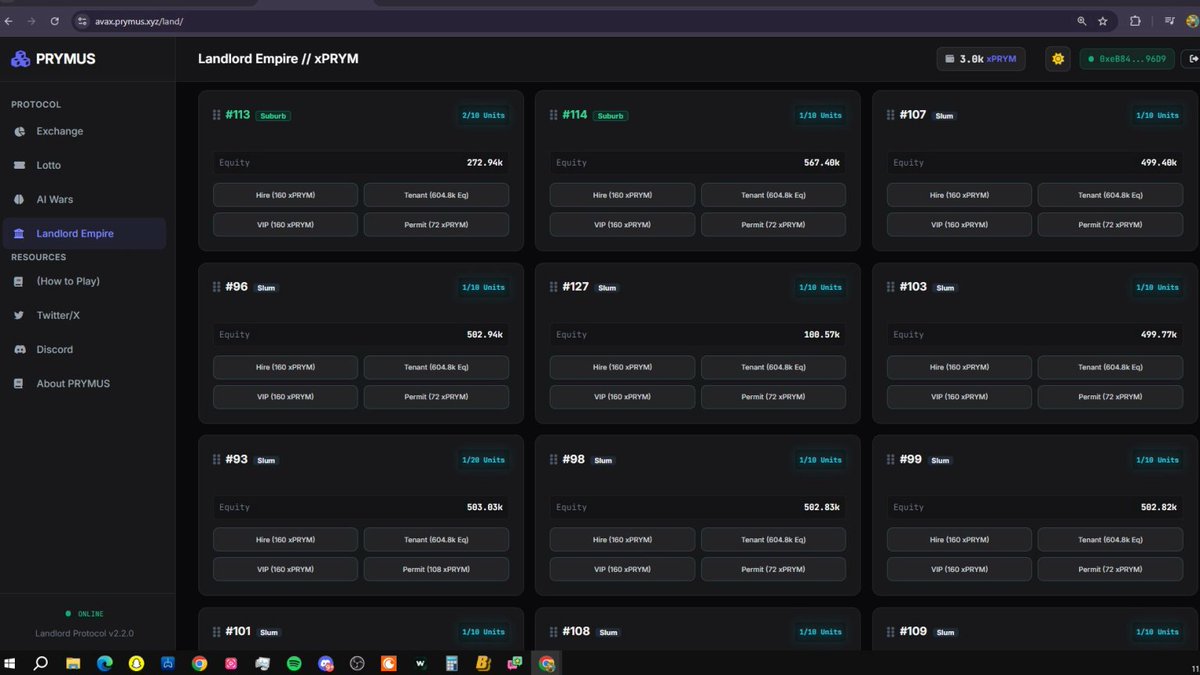Click the Chrome profile avatar
The height and width of the screenshot is (675, 1200).
coord(1192,20)
